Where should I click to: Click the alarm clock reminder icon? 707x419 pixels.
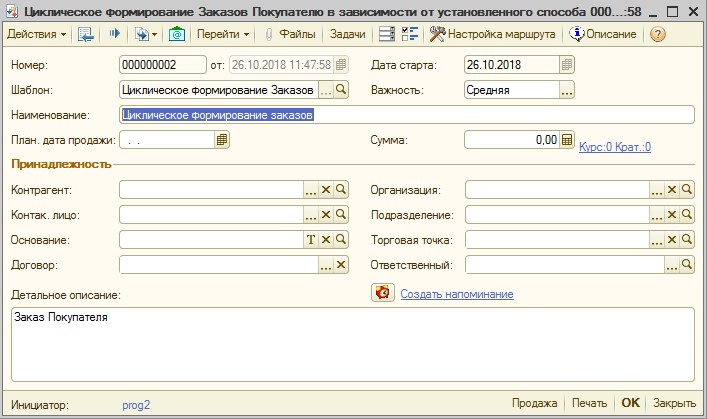(383, 293)
